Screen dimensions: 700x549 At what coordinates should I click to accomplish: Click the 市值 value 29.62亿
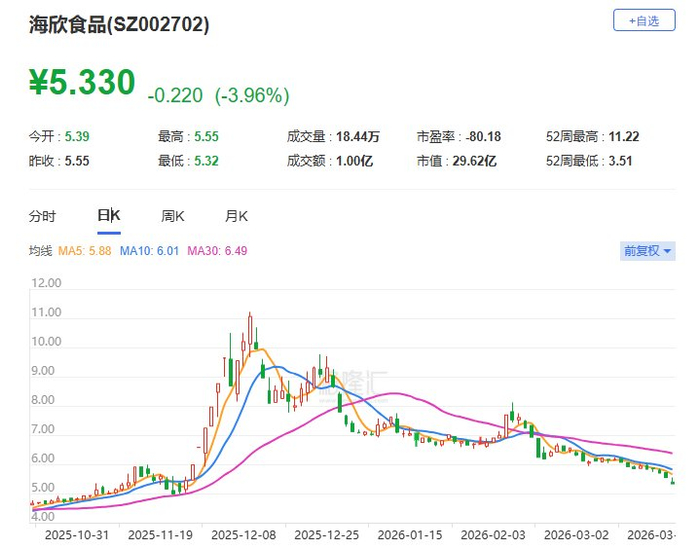(x=474, y=161)
